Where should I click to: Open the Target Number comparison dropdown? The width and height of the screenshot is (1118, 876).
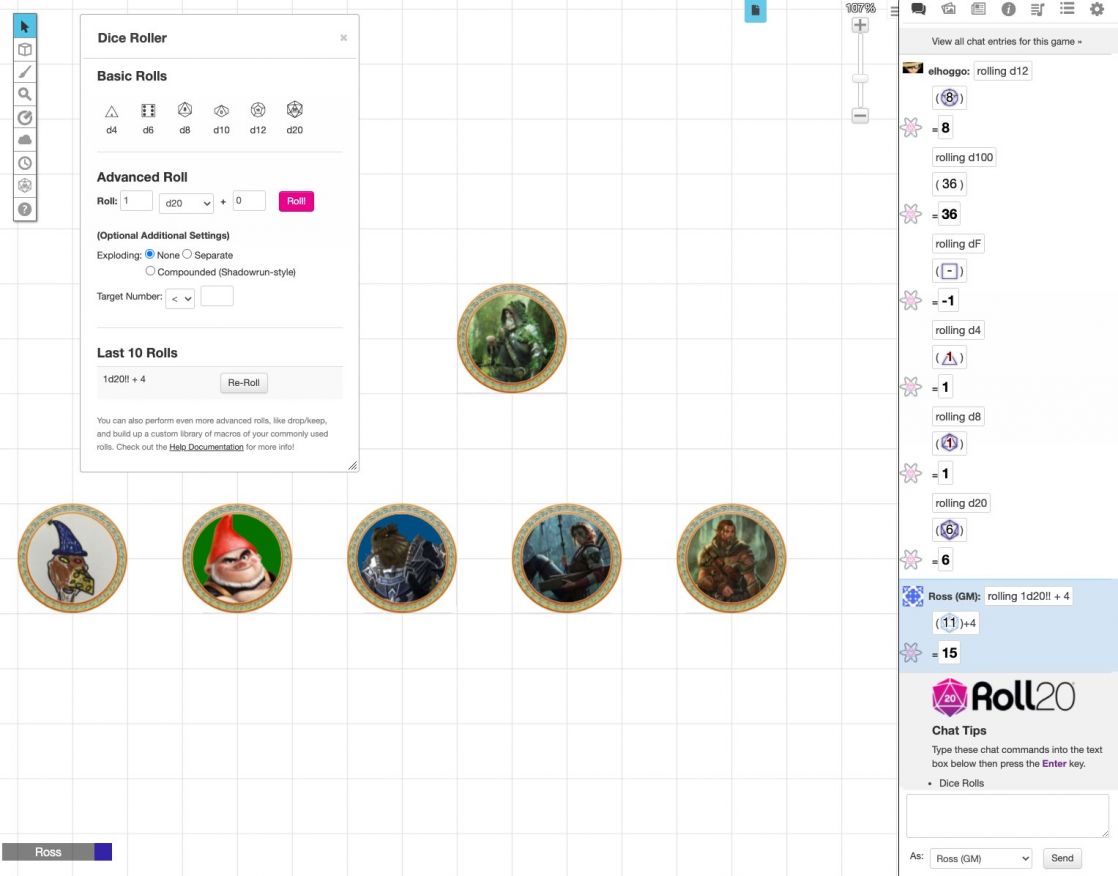[180, 299]
